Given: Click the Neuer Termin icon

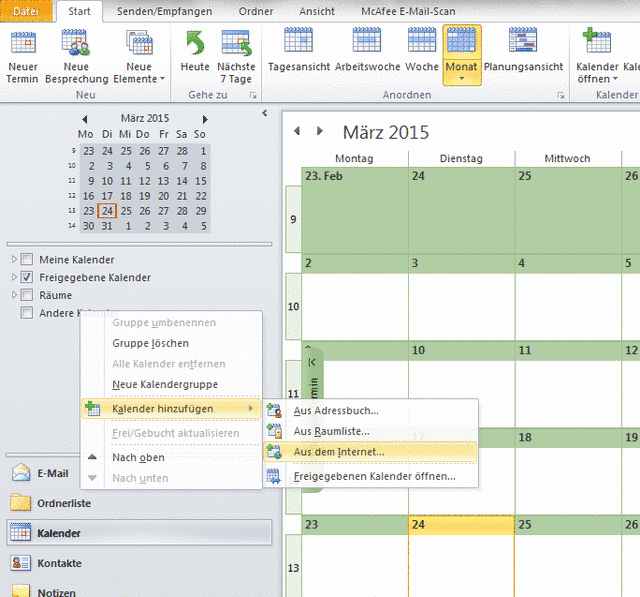Looking at the screenshot, I should point(22,44).
